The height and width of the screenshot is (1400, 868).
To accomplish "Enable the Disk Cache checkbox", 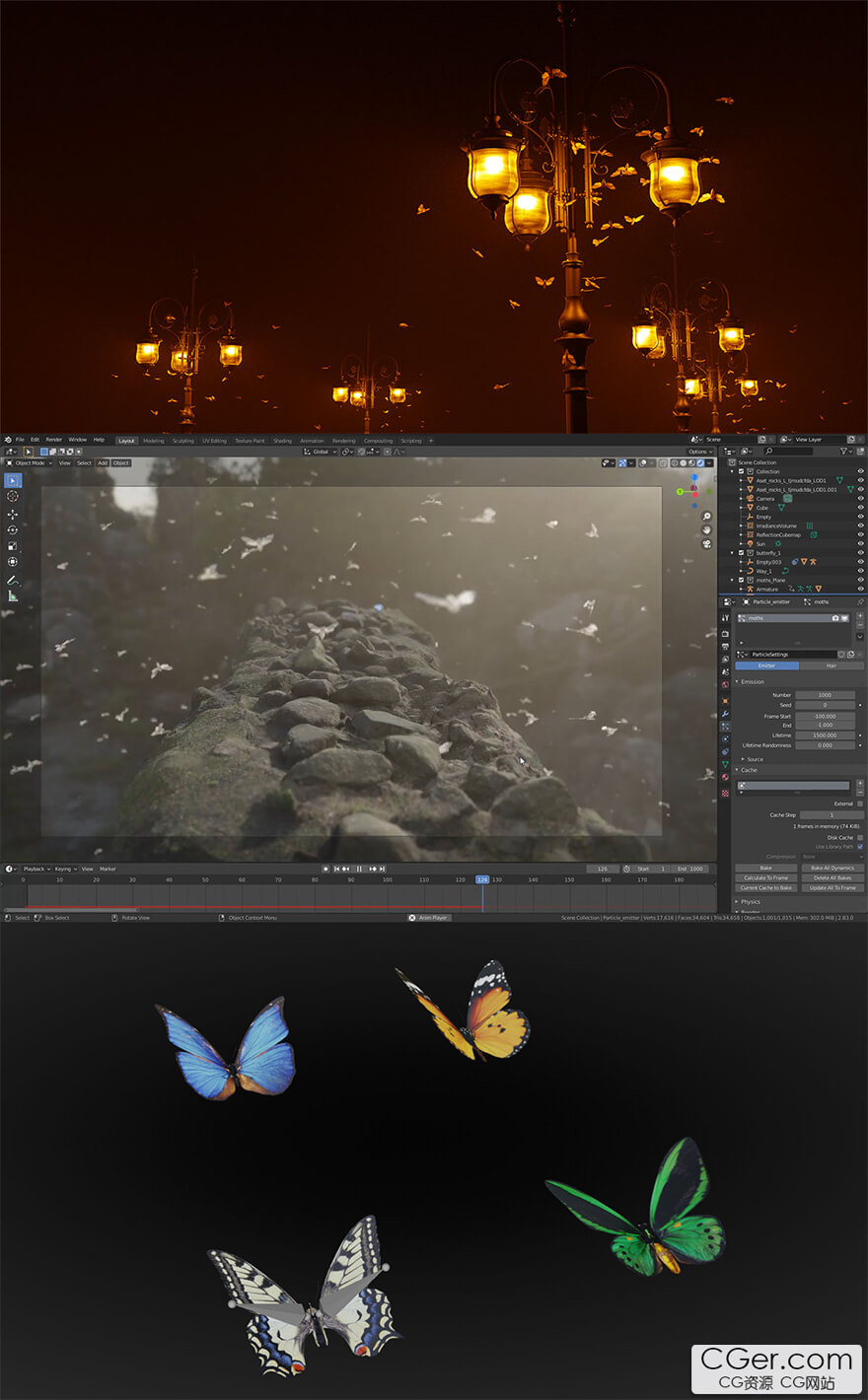I will 860,837.
